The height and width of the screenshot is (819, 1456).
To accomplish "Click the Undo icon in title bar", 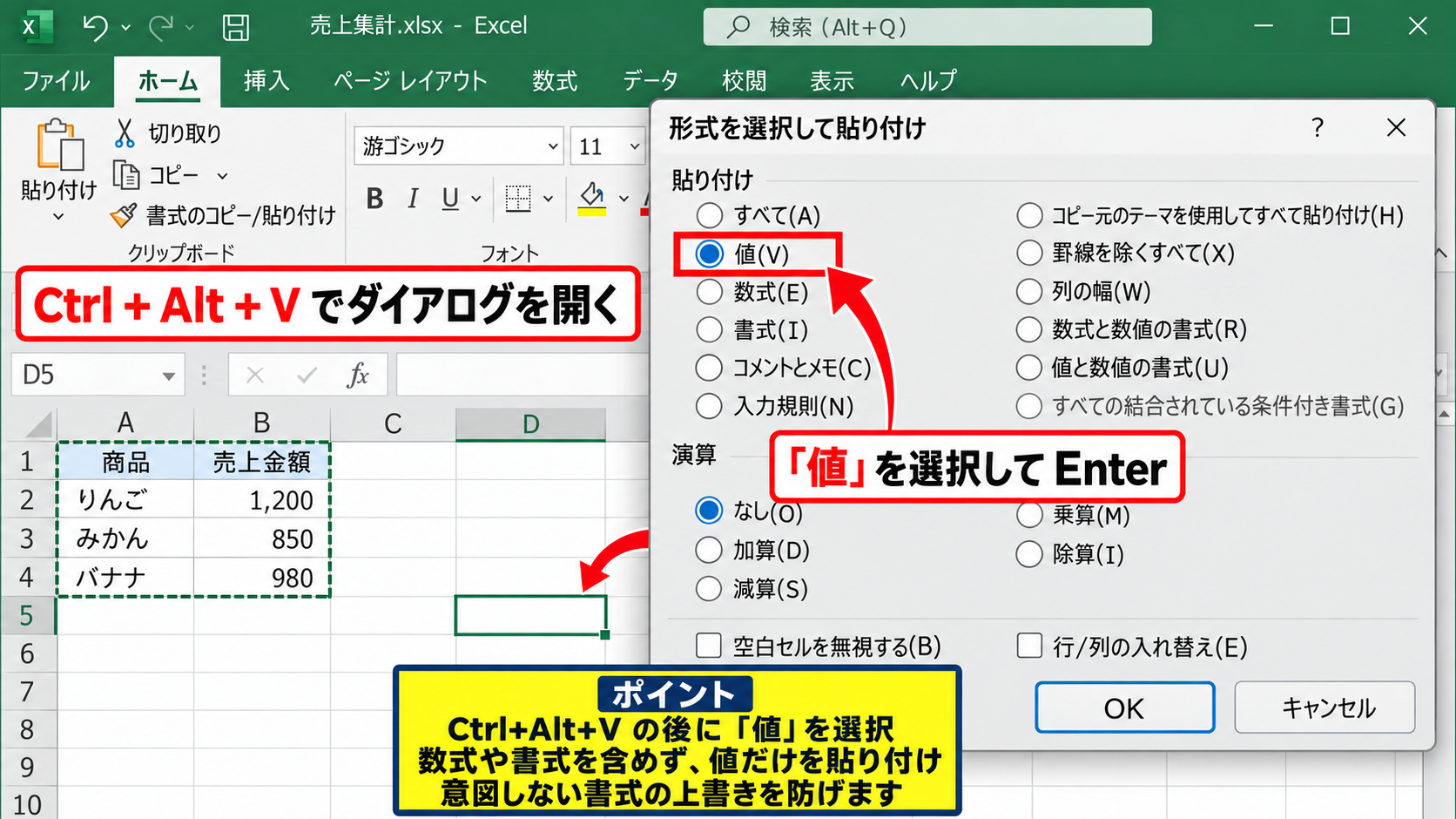I will click(95, 27).
